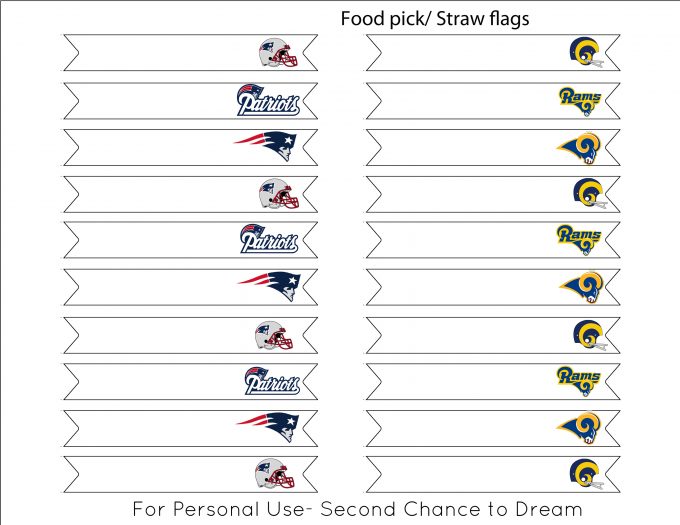Select the Patriots head logo in the sixth left flag

(x=269, y=286)
